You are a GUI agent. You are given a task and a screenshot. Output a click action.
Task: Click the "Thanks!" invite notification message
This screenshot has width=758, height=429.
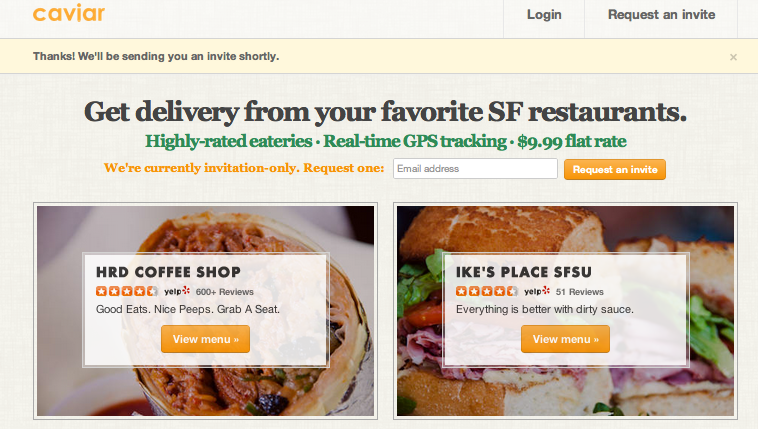(156, 56)
